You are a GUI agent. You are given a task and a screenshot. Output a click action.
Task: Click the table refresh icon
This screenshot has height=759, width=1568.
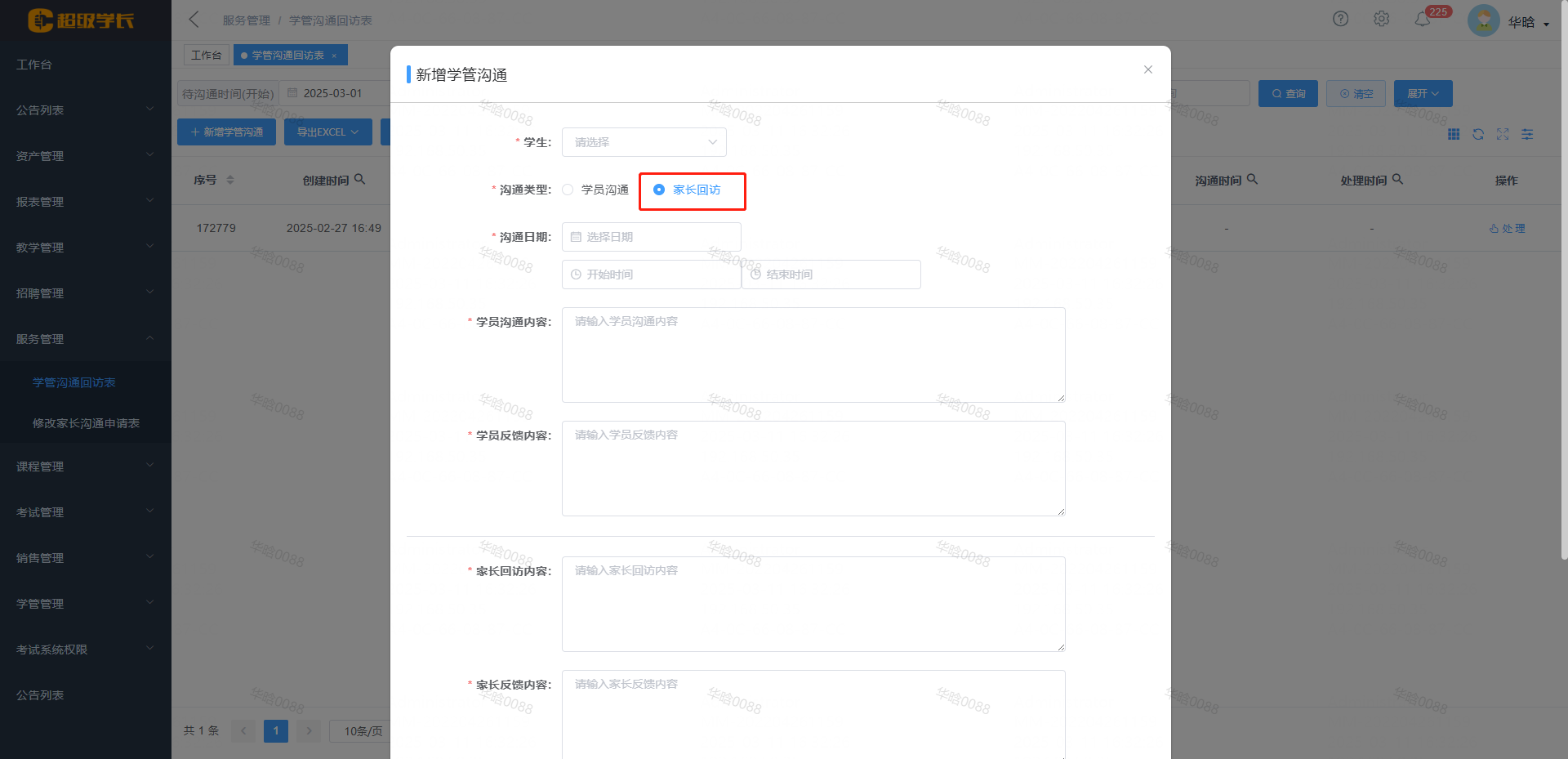pyautogui.click(x=1478, y=134)
